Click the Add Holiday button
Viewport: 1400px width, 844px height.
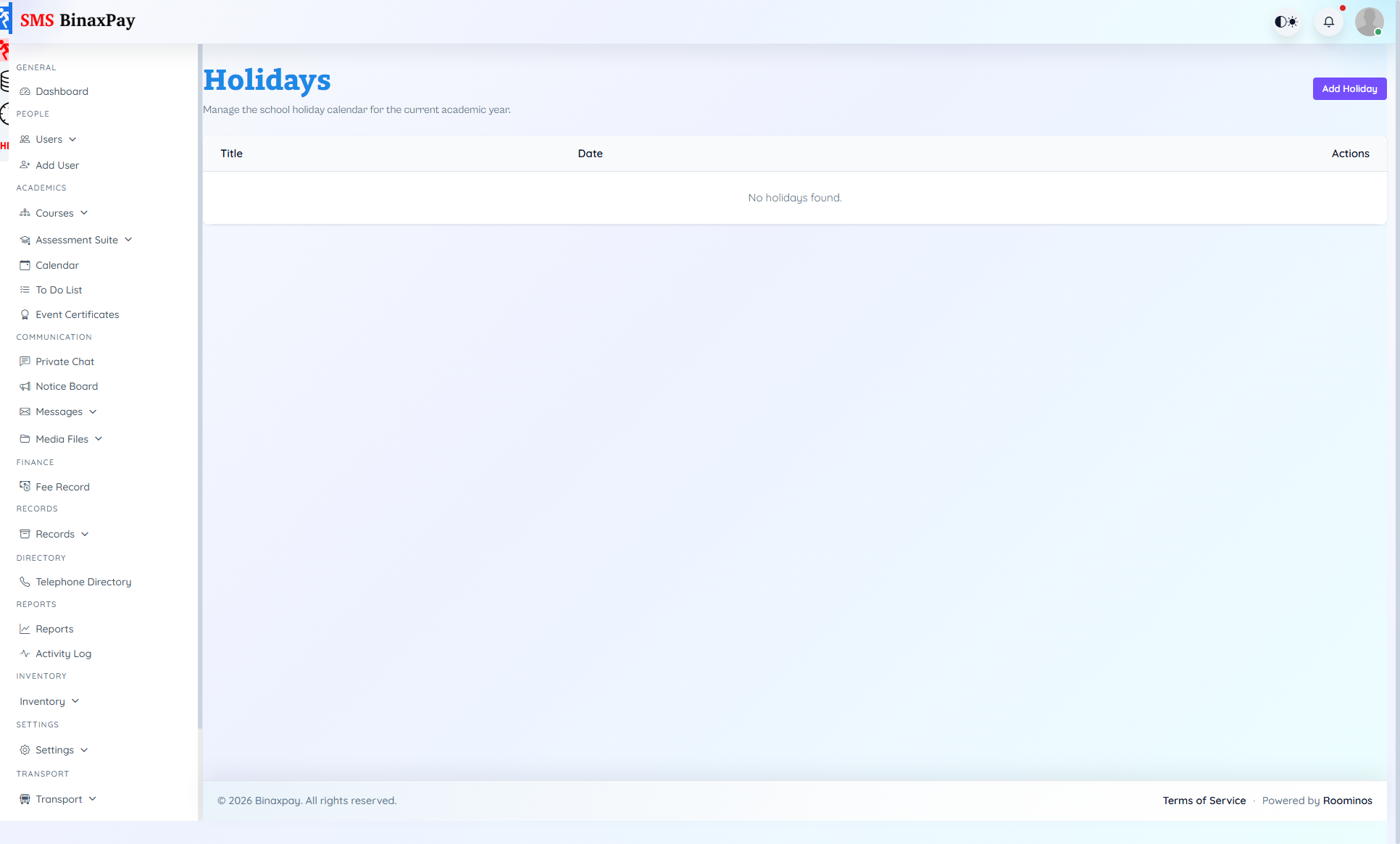[x=1349, y=88]
